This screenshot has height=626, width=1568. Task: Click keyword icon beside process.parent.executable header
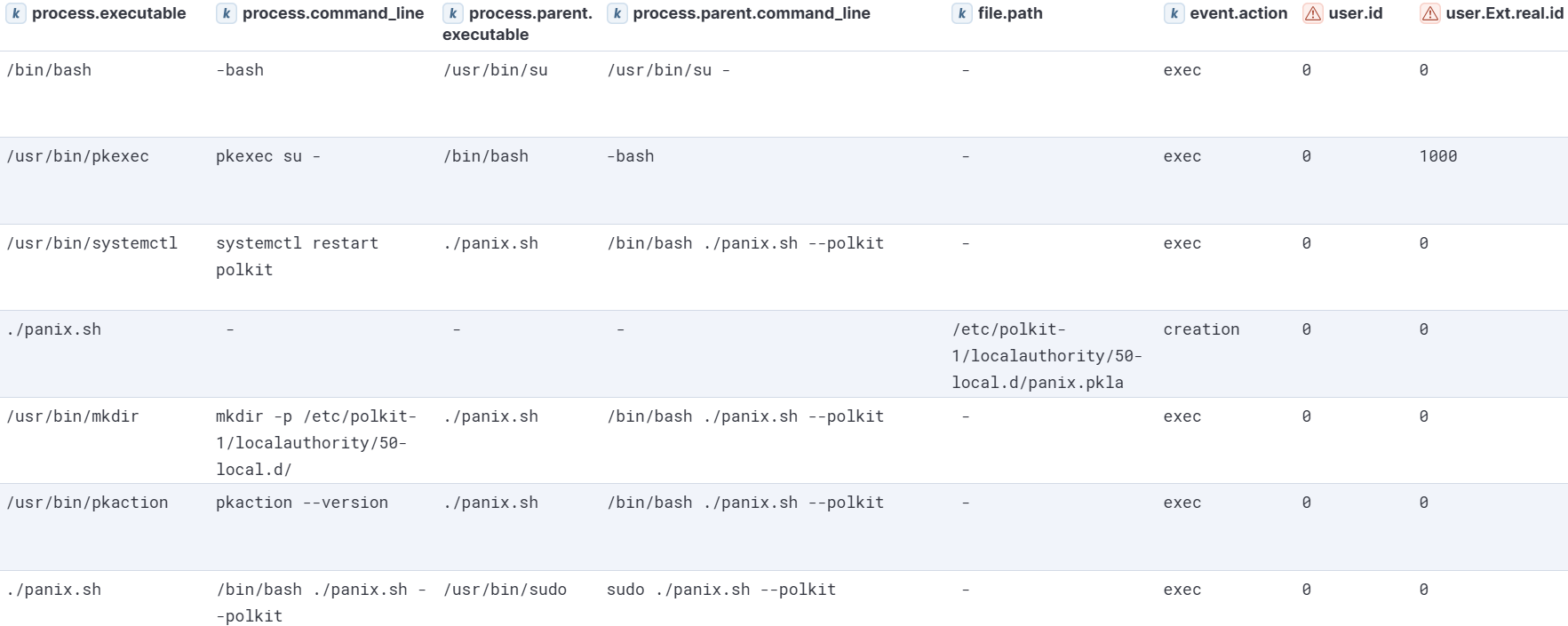(453, 13)
